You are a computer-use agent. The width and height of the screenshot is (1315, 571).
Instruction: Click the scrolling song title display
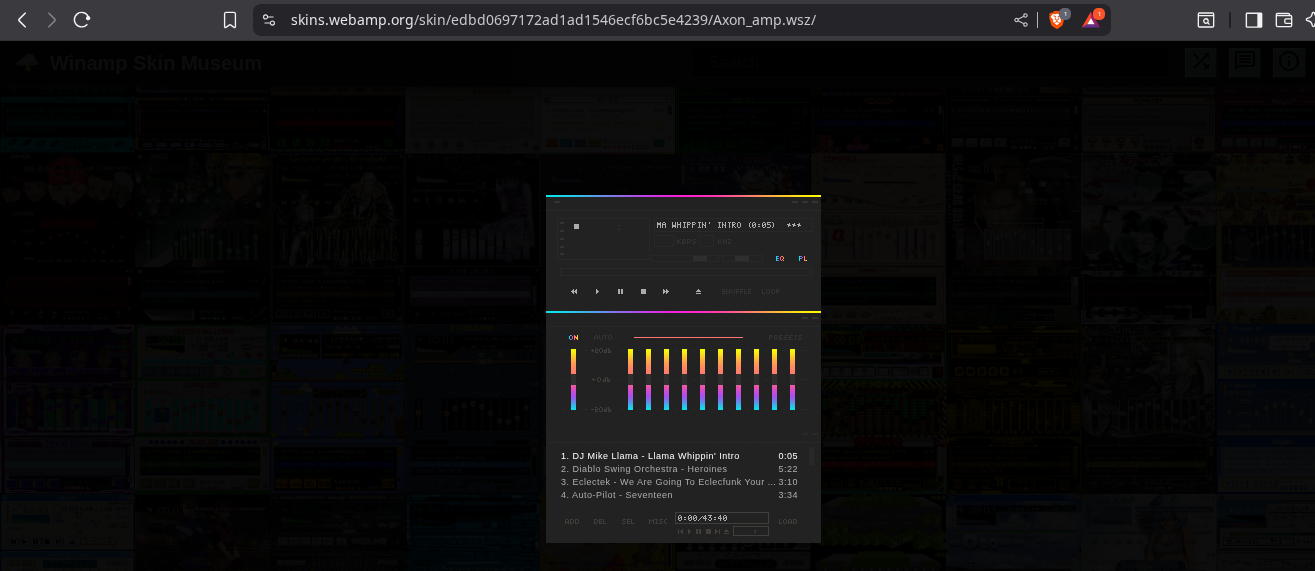click(733, 225)
